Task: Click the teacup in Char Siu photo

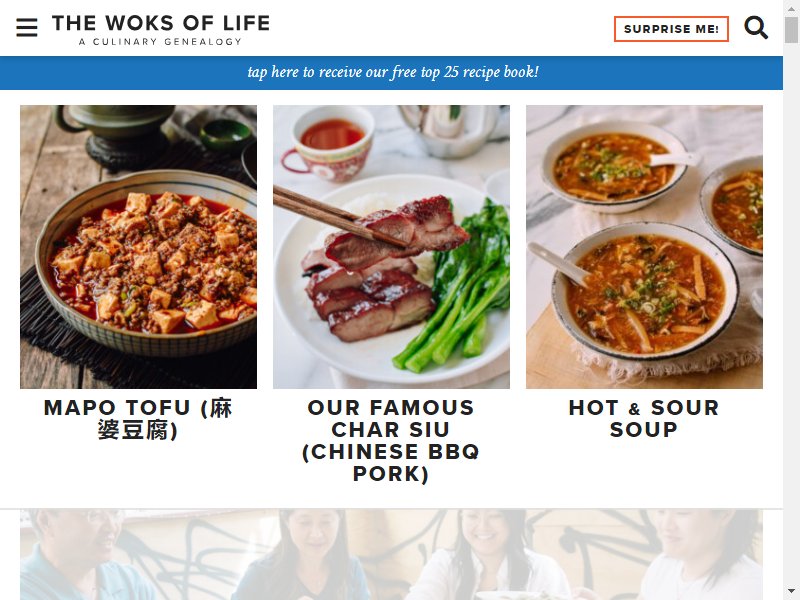Action: pyautogui.click(x=329, y=144)
